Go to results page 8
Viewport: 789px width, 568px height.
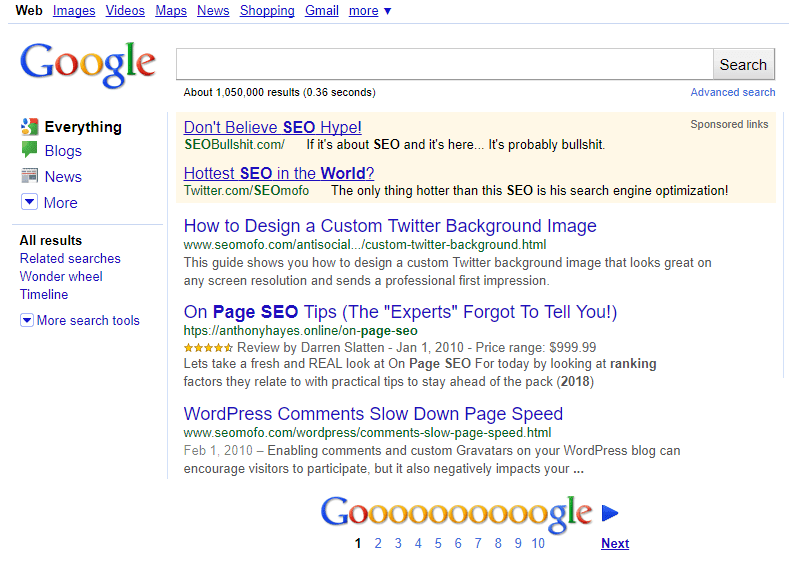[498, 543]
